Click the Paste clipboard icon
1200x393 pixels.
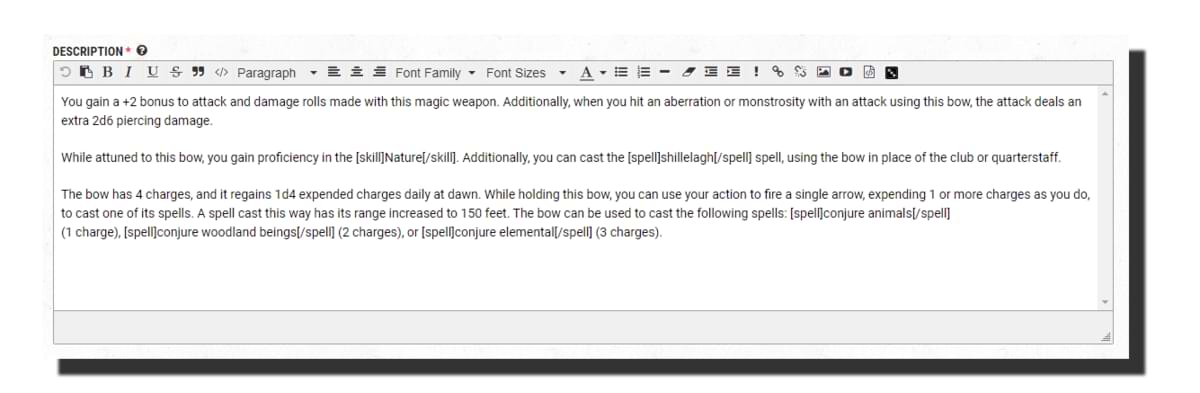point(86,72)
